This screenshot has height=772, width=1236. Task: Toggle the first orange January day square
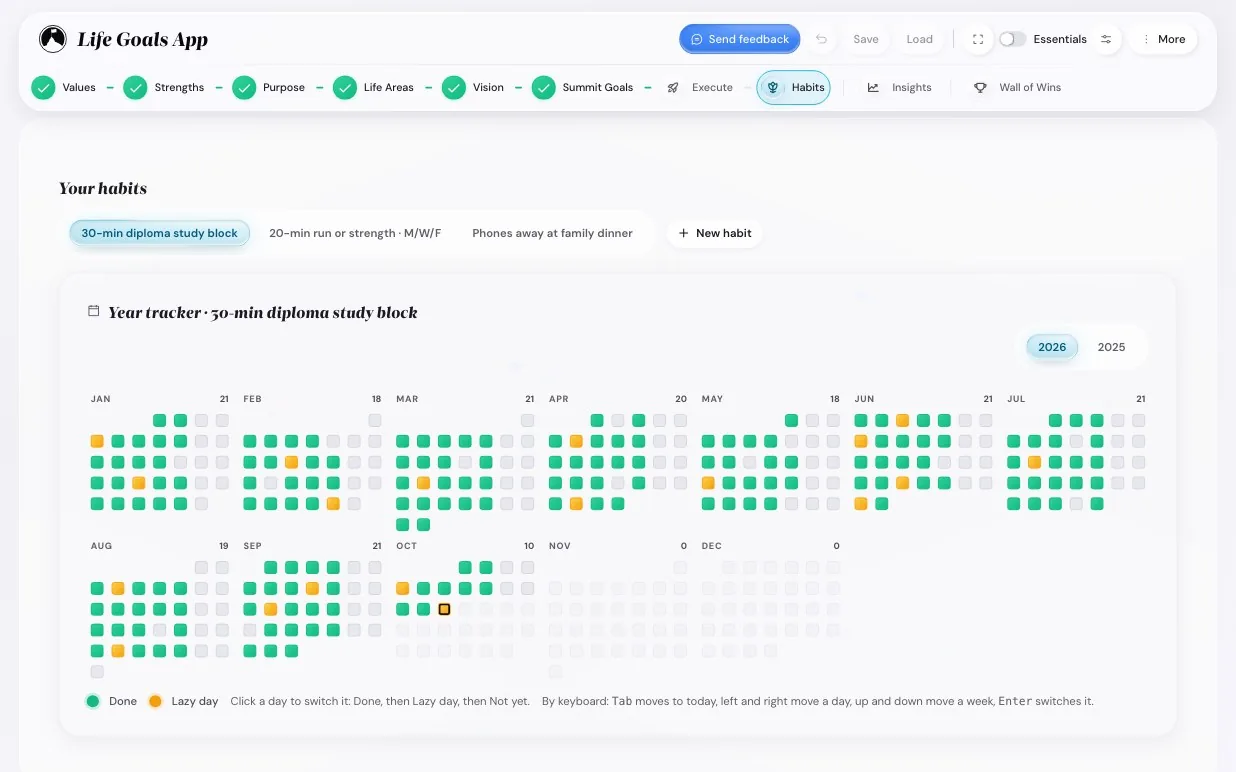tap(97, 441)
